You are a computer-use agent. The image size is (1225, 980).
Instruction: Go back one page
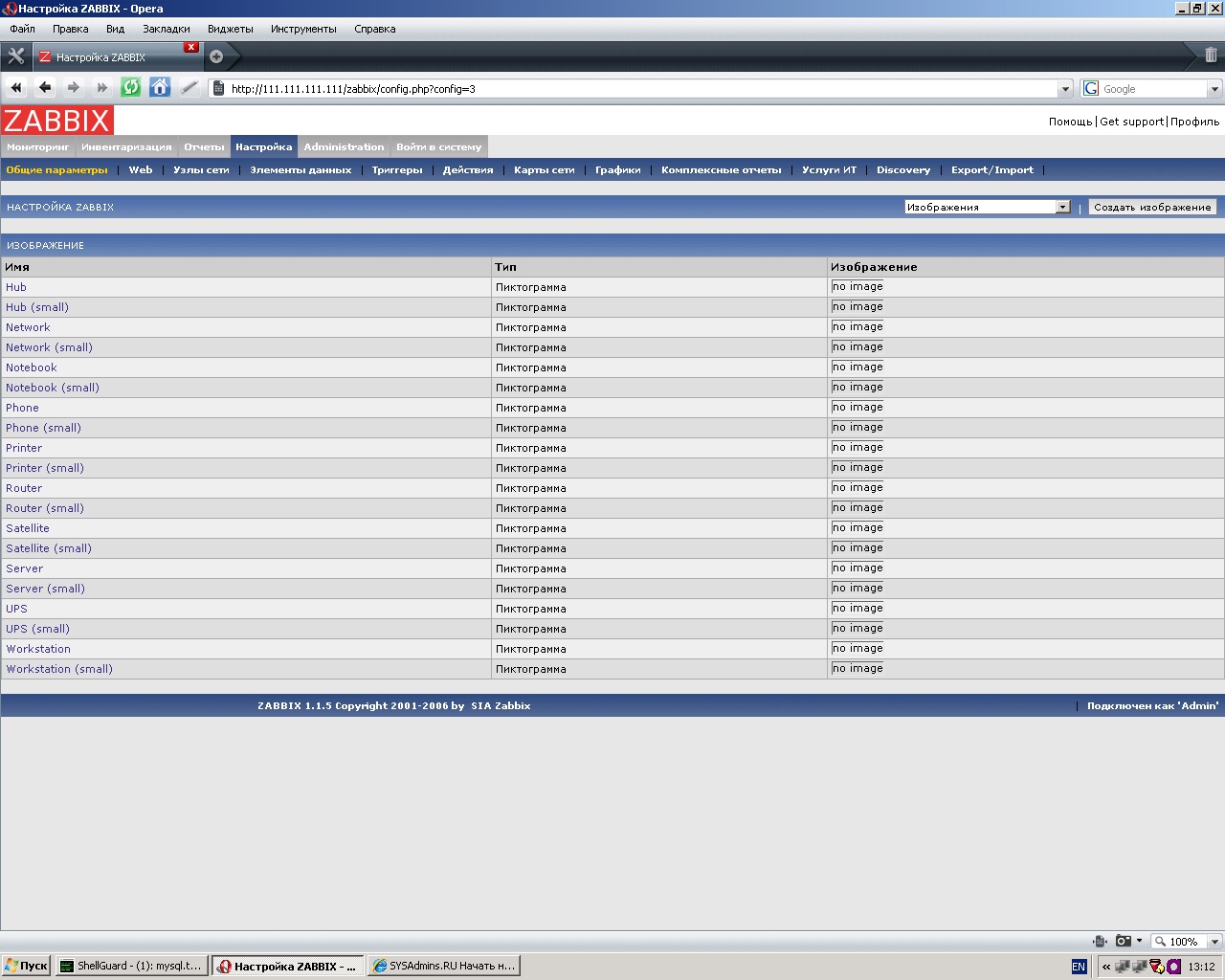coord(45,88)
